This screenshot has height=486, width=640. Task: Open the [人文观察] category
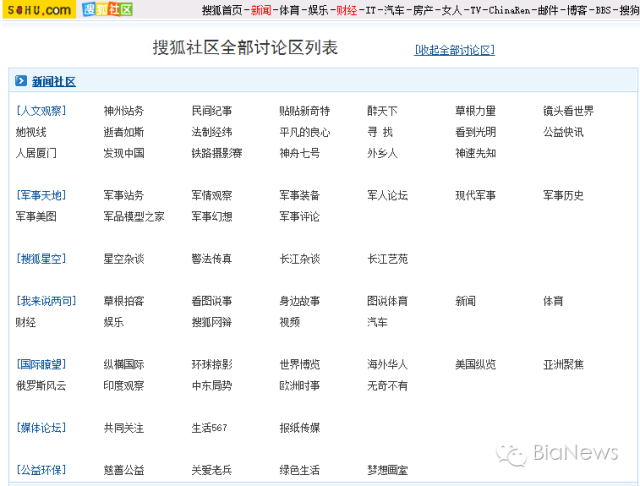pos(41,111)
